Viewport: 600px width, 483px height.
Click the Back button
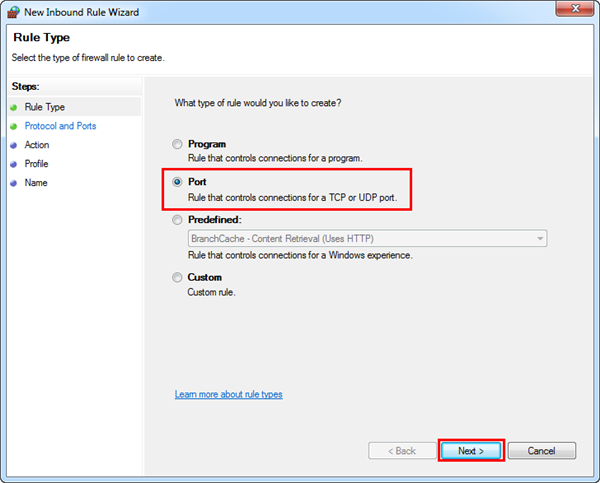click(x=399, y=451)
